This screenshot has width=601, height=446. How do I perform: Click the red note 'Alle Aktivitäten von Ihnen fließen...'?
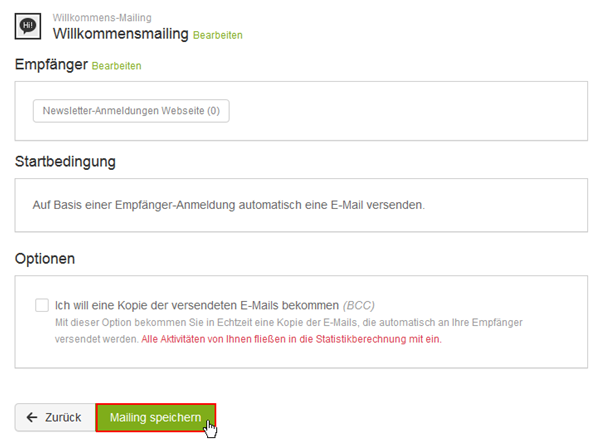click(x=291, y=339)
